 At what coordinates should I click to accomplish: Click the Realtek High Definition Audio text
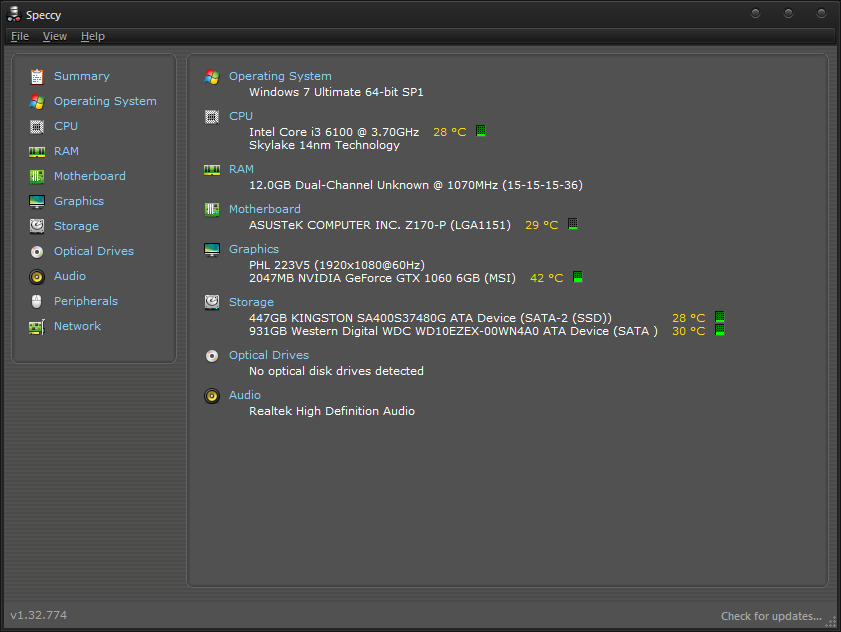[x=331, y=411]
